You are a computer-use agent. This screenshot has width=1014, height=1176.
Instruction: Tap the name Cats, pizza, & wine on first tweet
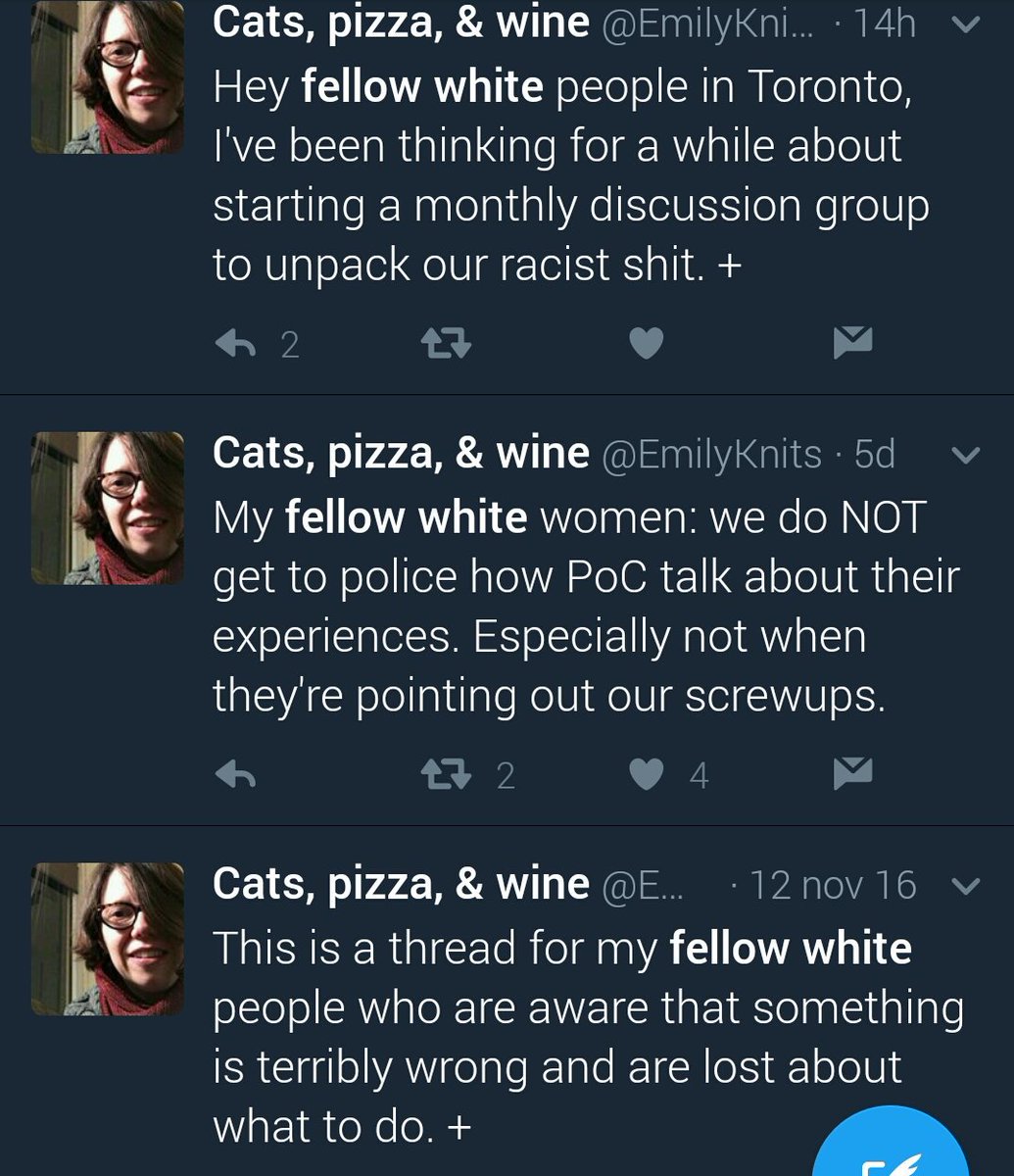402,24
